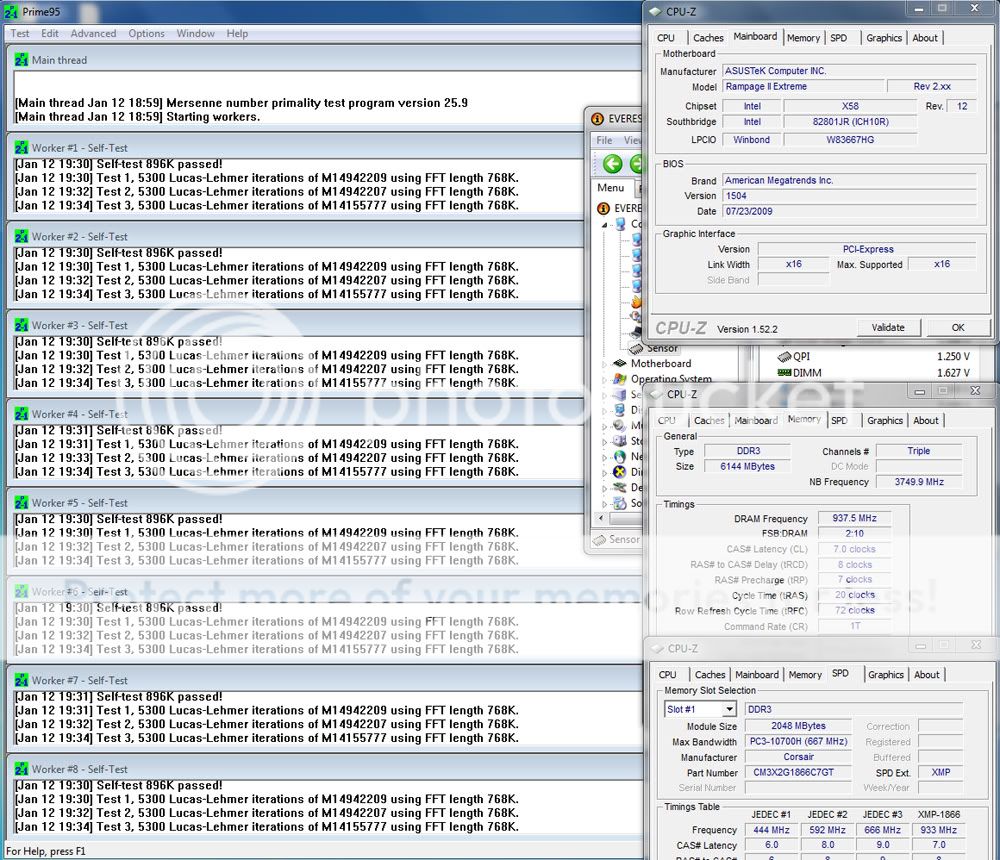Click the 'Corsair' manufacturer value
The height and width of the screenshot is (860, 1000).
798,757
